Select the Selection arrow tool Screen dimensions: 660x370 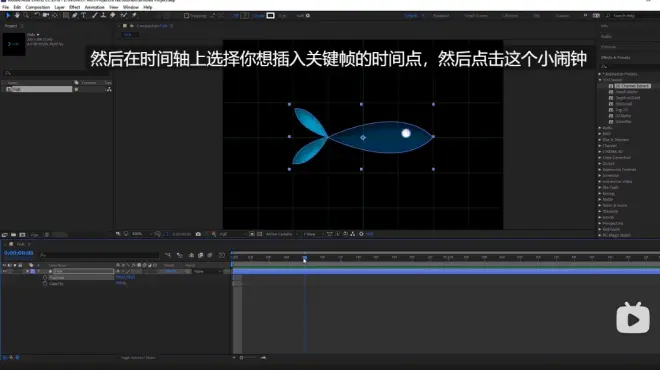(x=8, y=16)
